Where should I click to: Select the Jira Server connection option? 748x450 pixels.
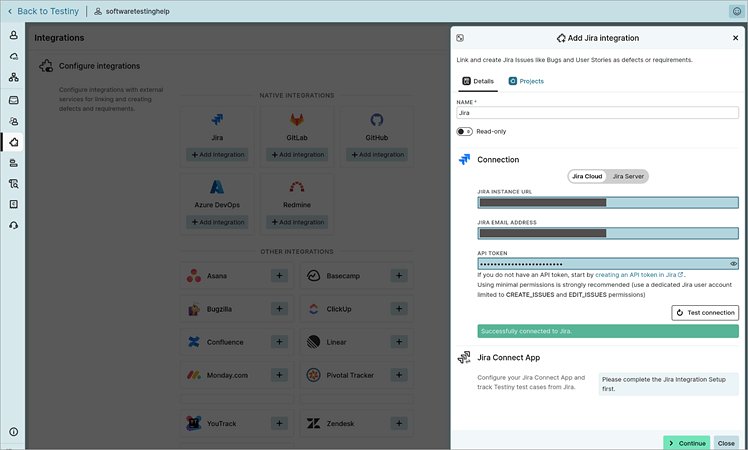[628, 176]
